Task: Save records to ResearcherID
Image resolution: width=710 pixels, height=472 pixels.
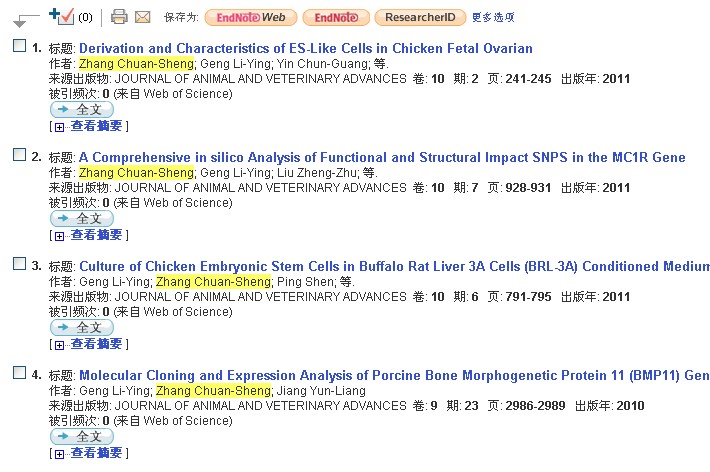Action: (419, 17)
